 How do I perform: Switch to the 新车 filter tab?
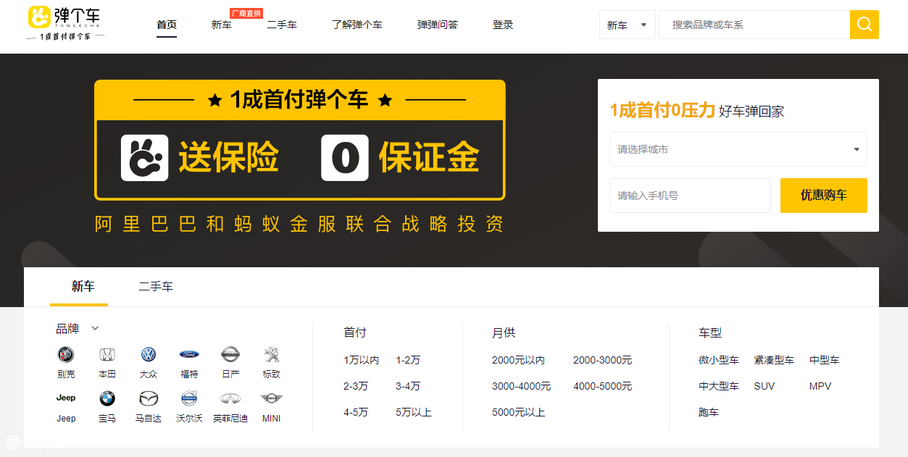click(83, 286)
